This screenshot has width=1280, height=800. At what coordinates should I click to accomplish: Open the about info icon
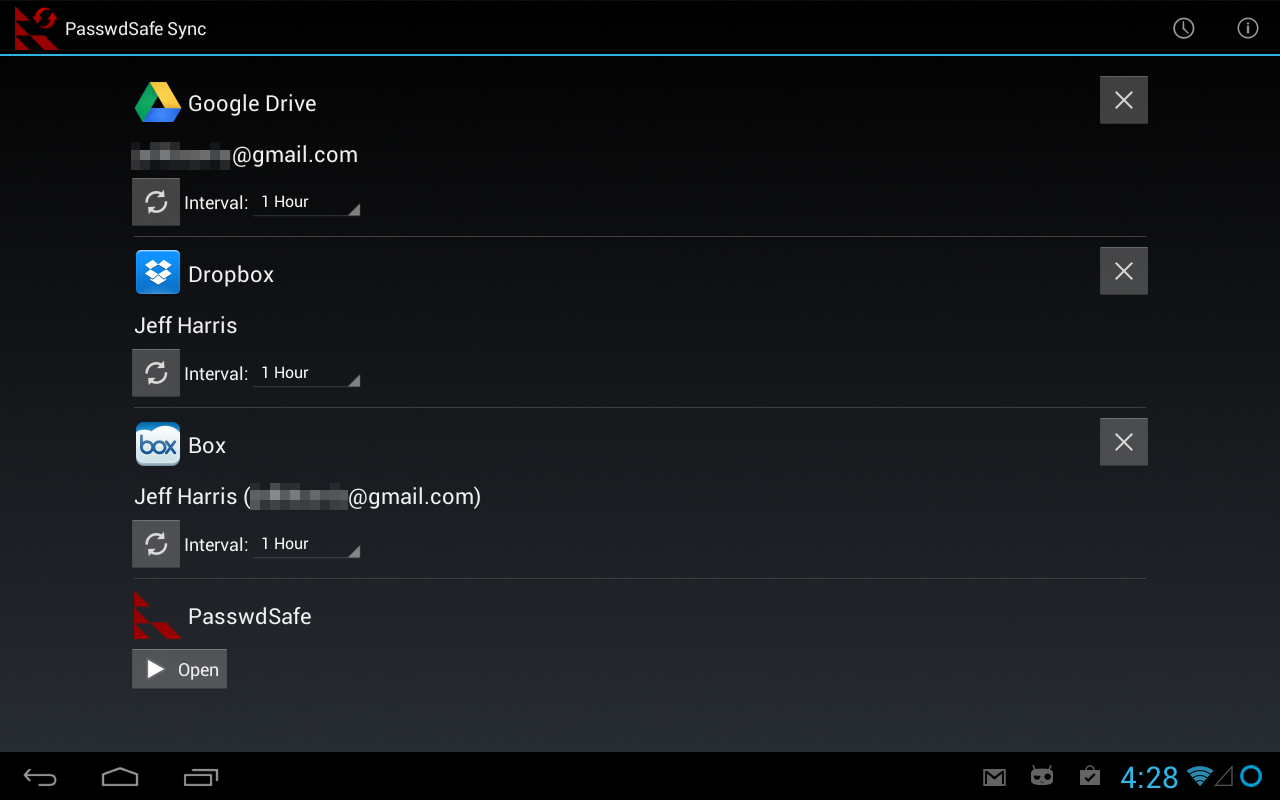[1248, 28]
